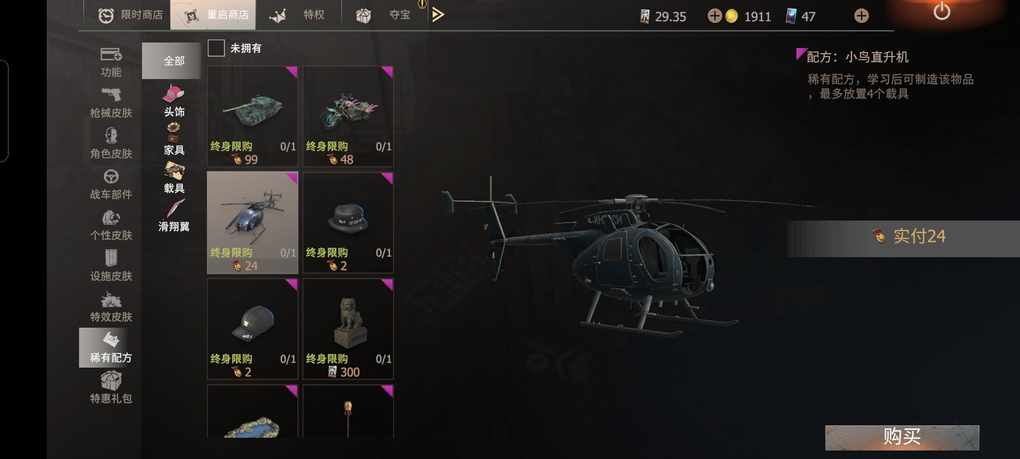Open the 特惠礼包 gift pack category
Image resolution: width=1020 pixels, height=459 pixels.
111,388
